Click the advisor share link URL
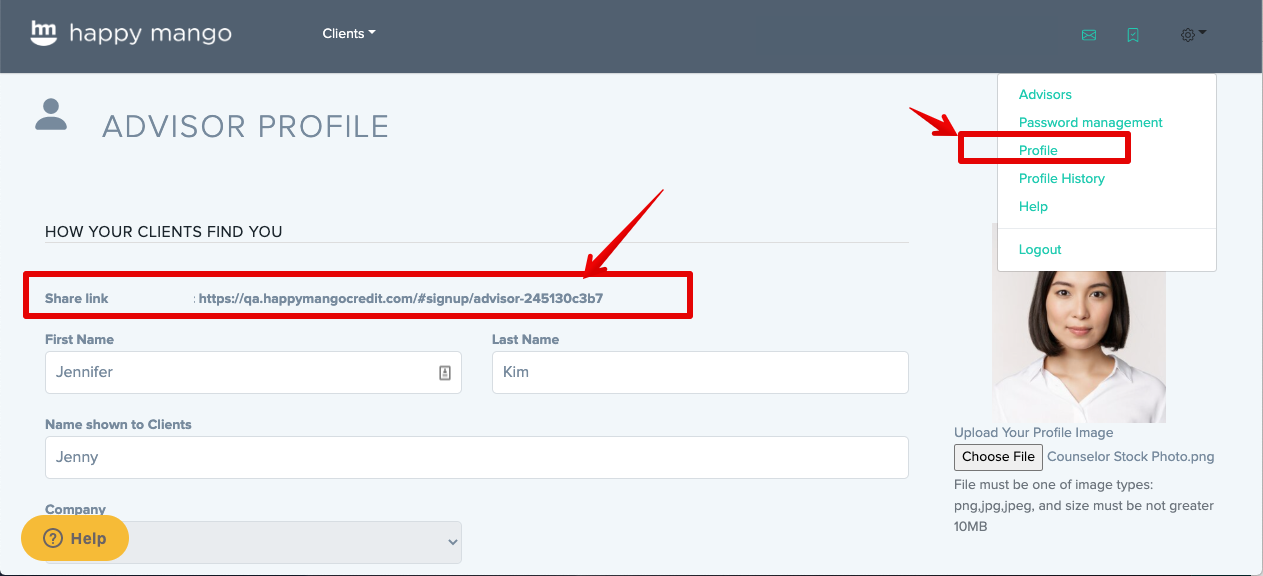Viewport: 1263px width, 576px height. click(x=400, y=298)
